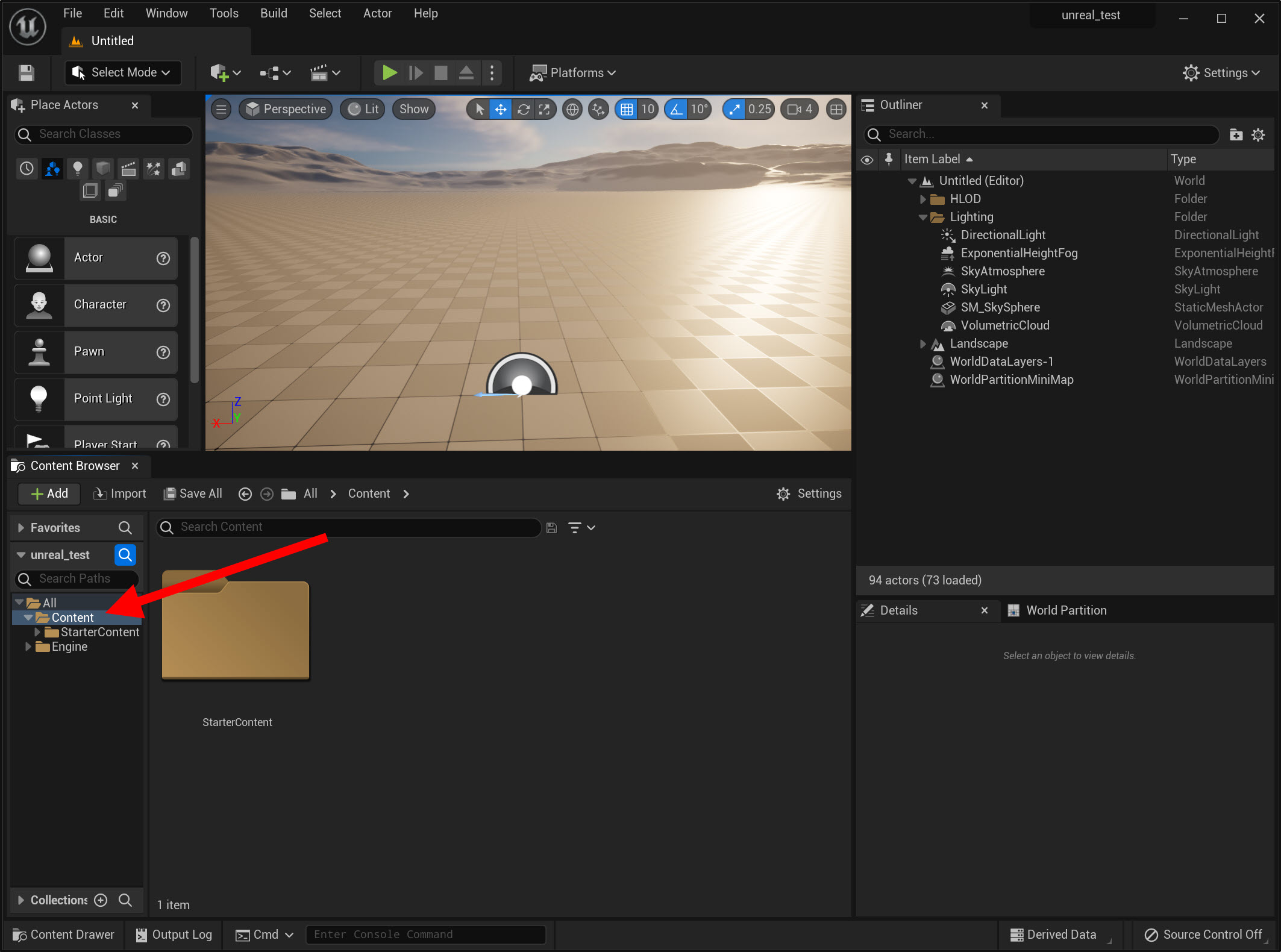Click the Place Actors panel scrollbar
Viewport: 1281px width, 952px height.
click(194, 310)
